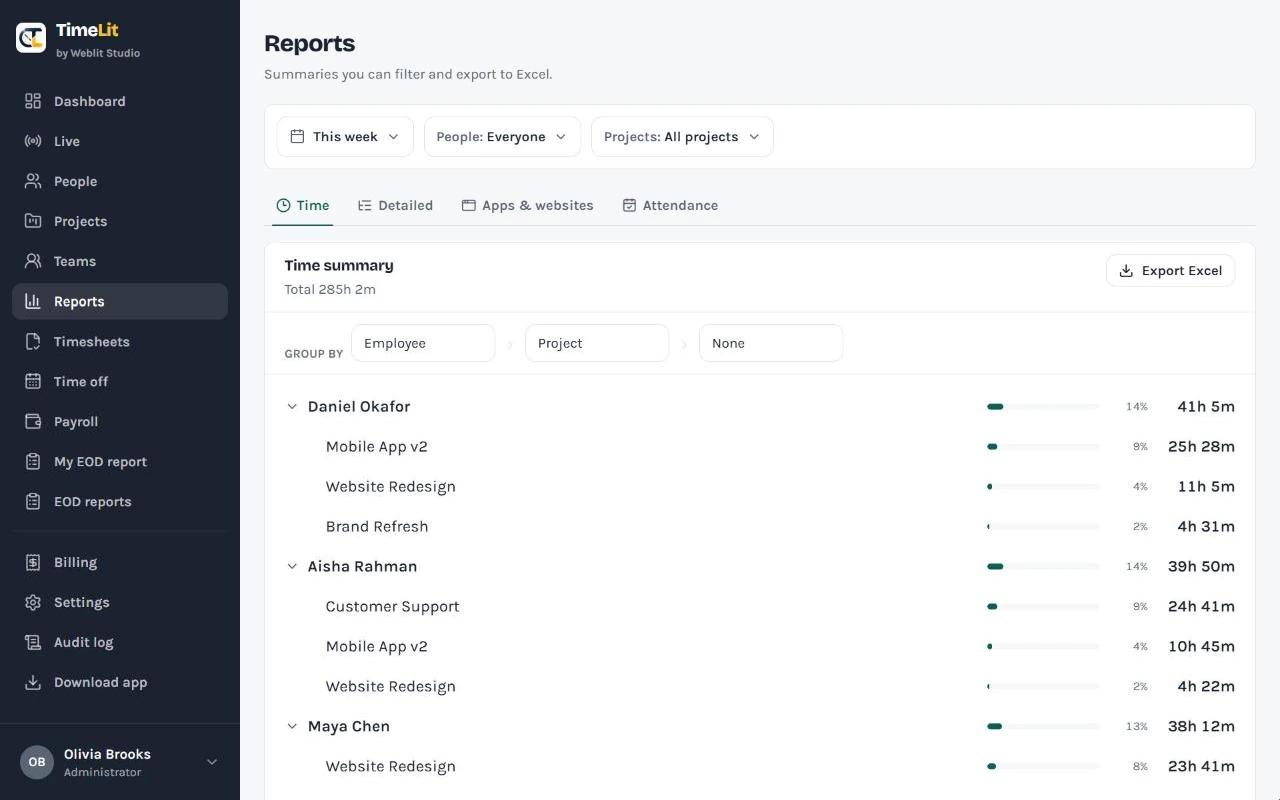Click the Settings gear icon

pos(33,602)
